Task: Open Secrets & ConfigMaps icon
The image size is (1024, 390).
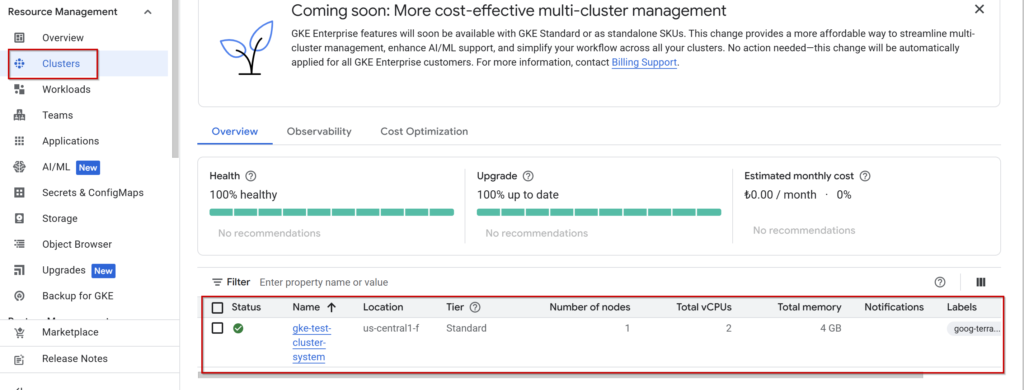Action: point(20,193)
